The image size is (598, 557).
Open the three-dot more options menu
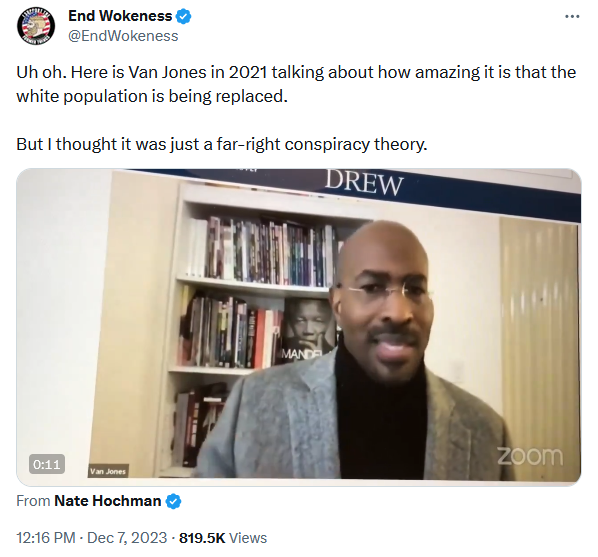click(x=572, y=16)
